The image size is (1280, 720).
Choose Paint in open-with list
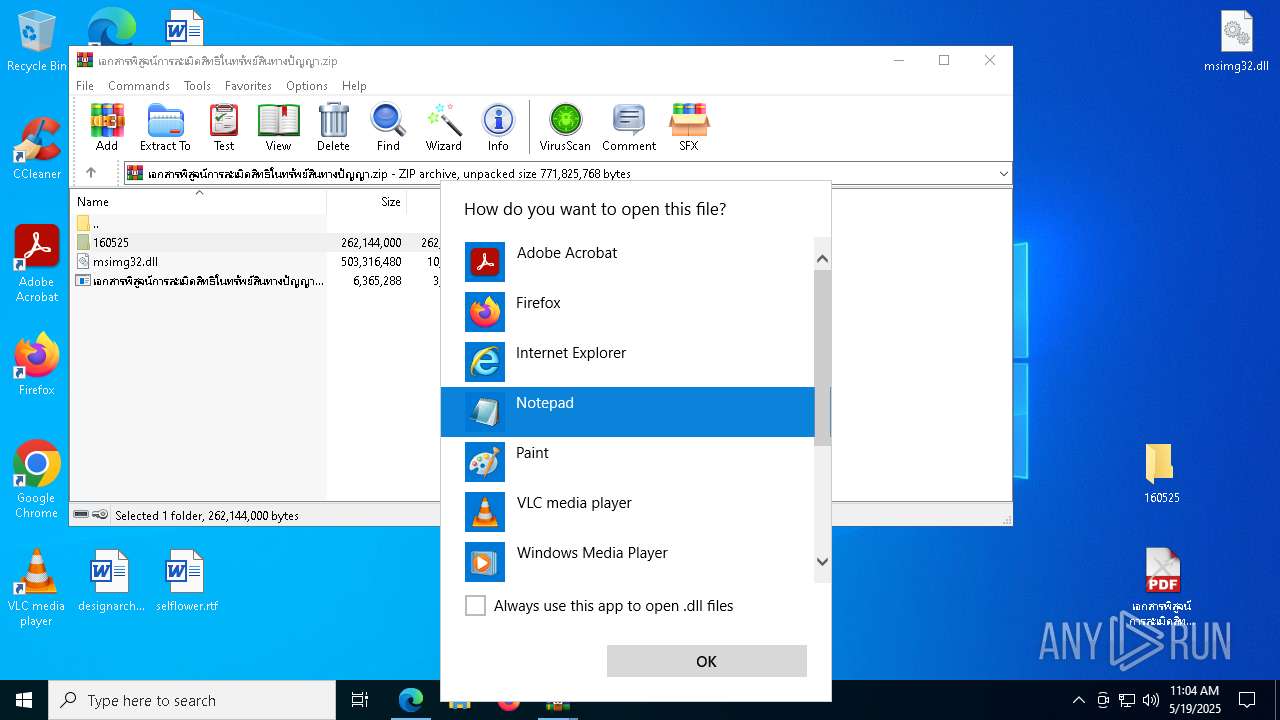628,462
